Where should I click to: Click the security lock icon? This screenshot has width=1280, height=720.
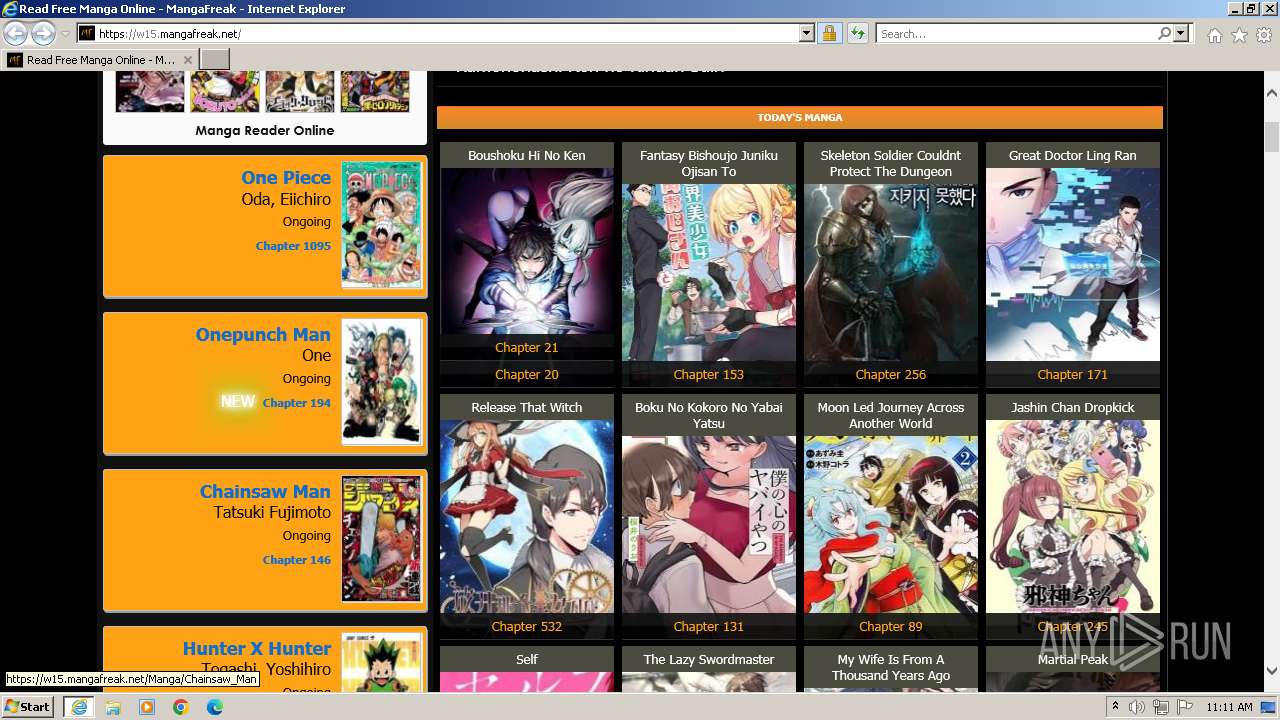coord(829,34)
